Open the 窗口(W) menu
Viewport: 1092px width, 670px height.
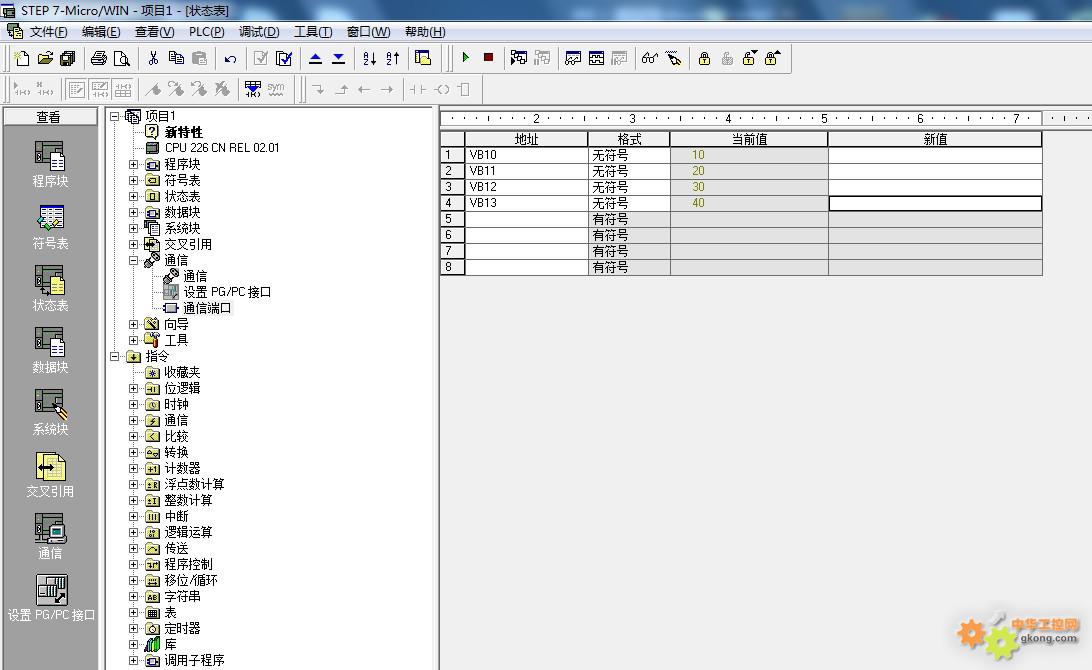tap(368, 32)
